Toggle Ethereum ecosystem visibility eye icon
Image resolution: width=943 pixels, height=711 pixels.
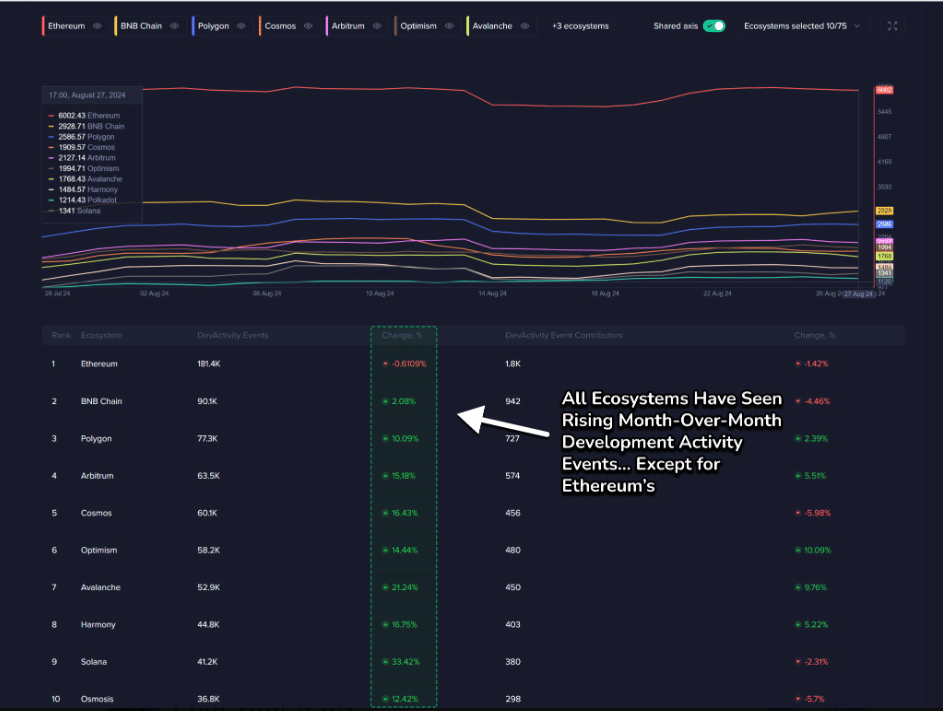[x=97, y=26]
